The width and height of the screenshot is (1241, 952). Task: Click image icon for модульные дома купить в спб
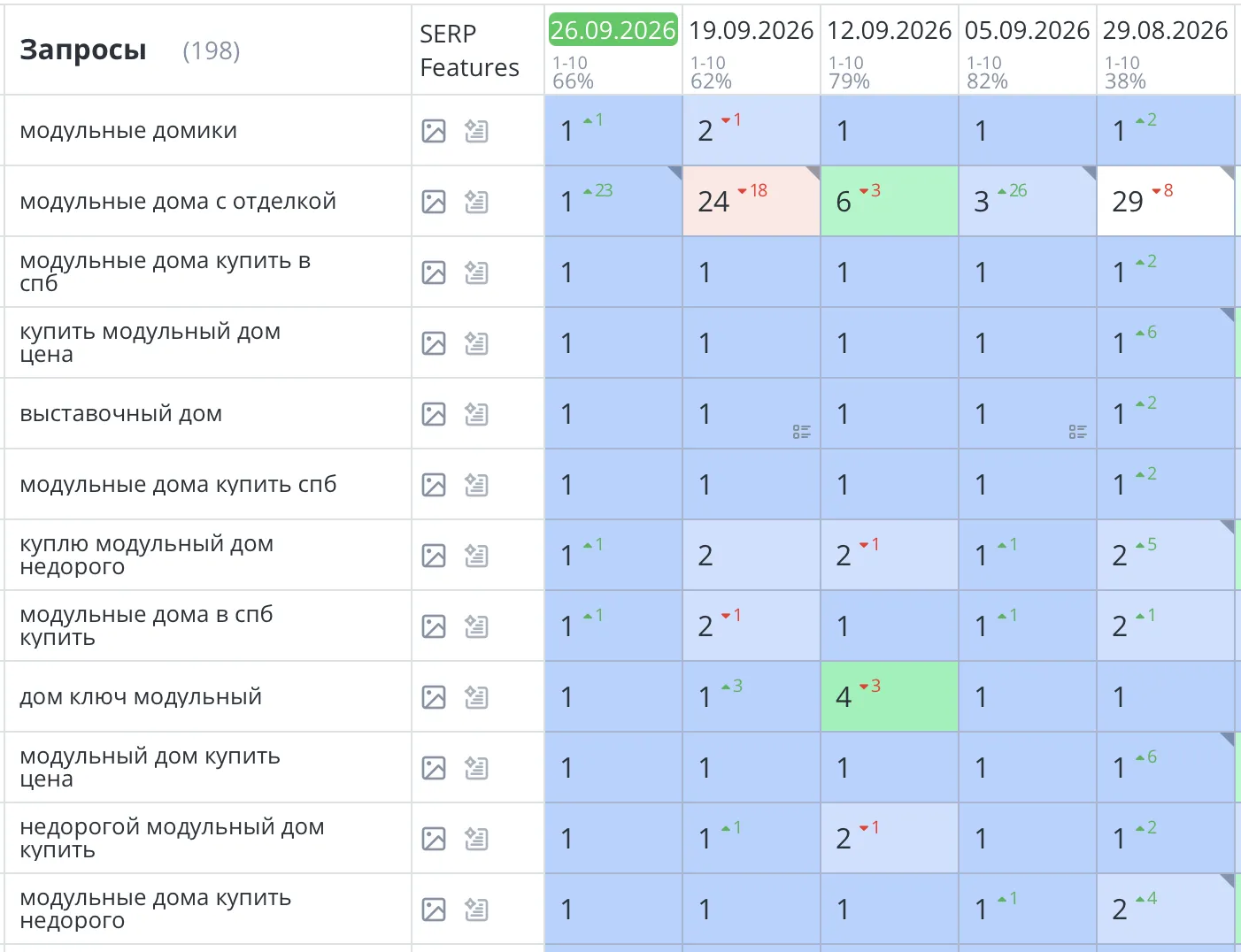coord(434,273)
